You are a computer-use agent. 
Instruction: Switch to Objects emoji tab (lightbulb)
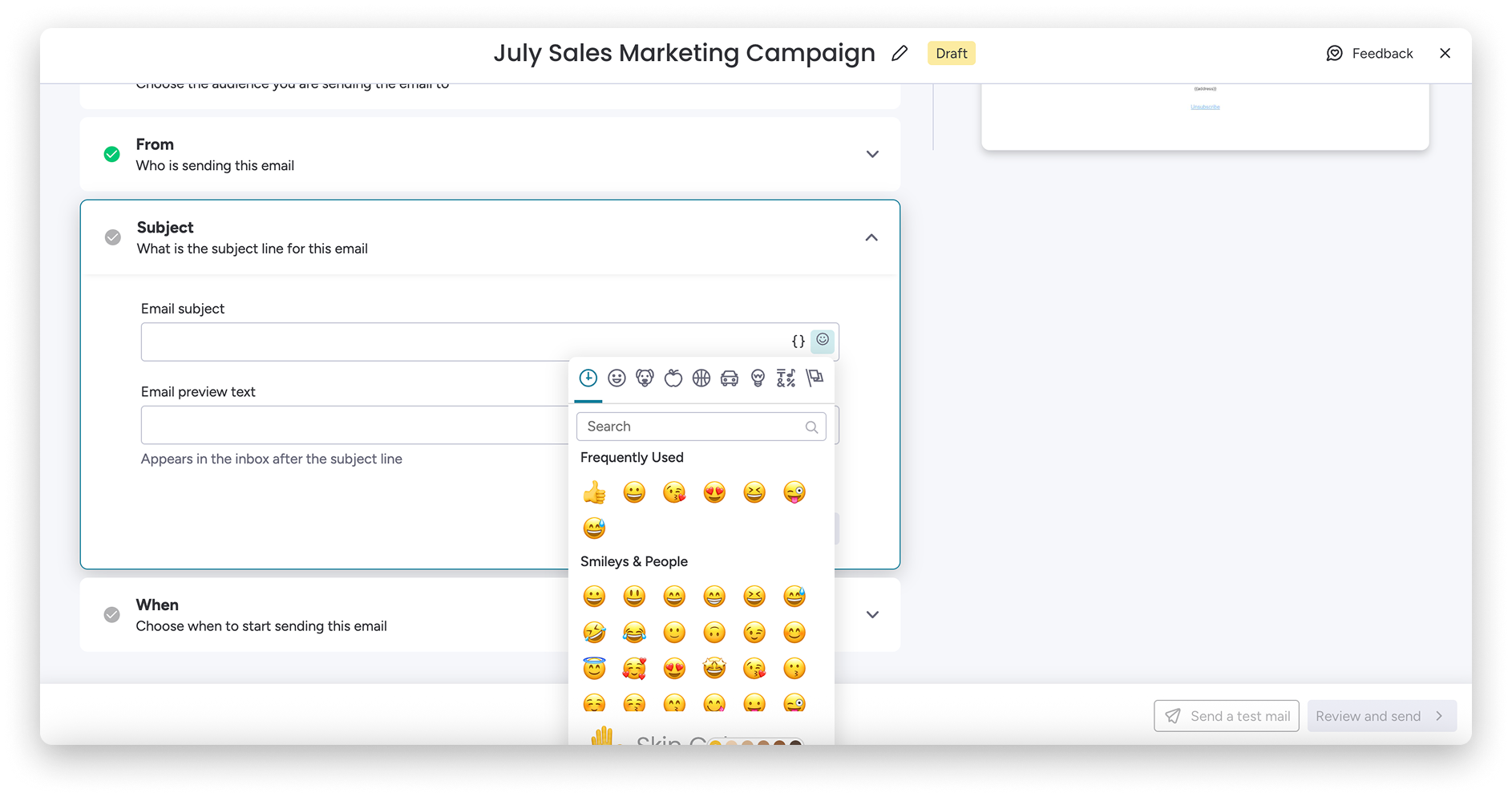(758, 378)
